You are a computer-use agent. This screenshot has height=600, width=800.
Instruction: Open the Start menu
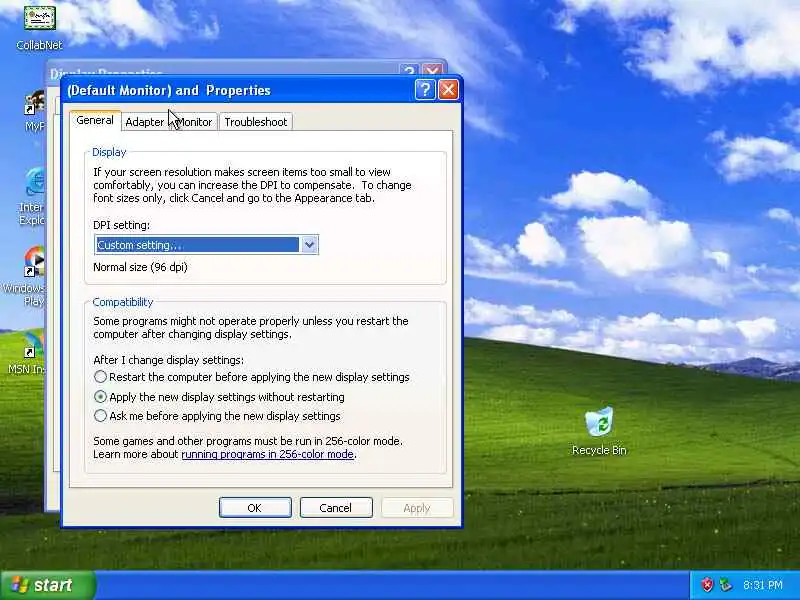click(48, 585)
